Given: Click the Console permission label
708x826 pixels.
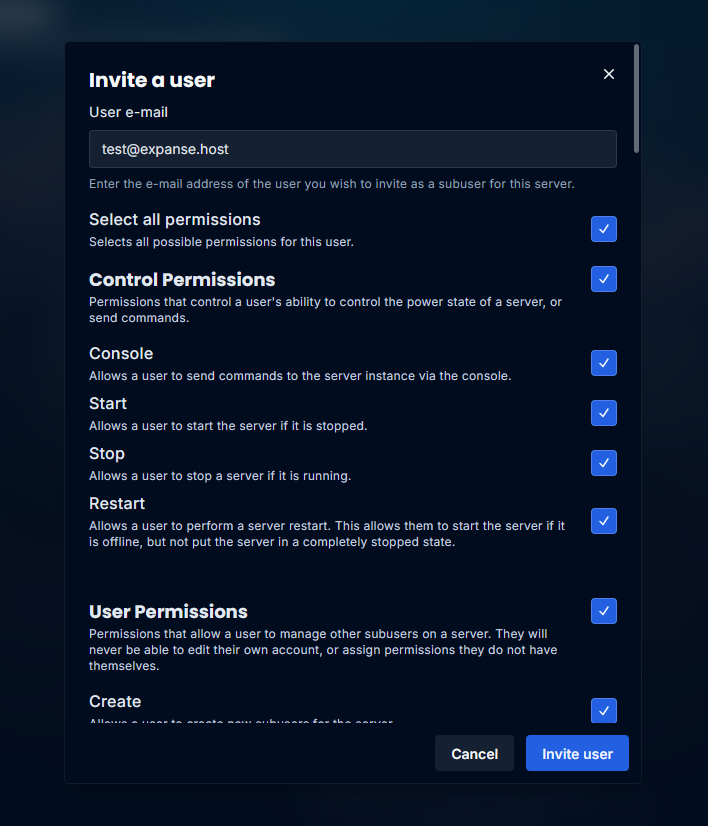Looking at the screenshot, I should (121, 353).
